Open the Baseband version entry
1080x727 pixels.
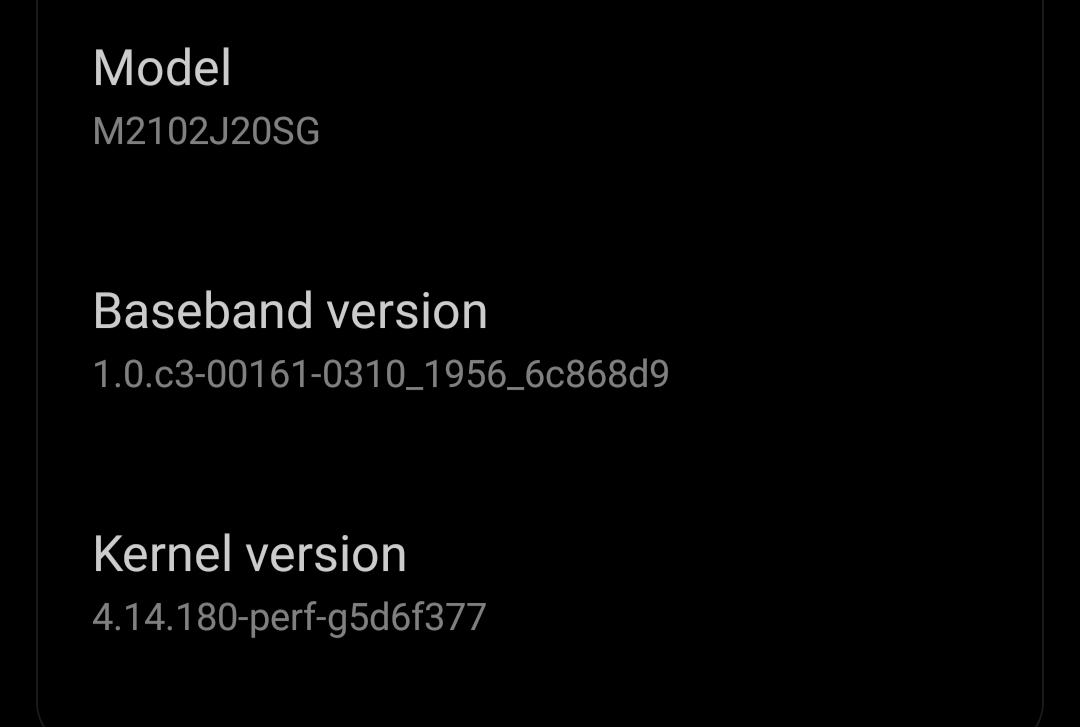[540, 341]
